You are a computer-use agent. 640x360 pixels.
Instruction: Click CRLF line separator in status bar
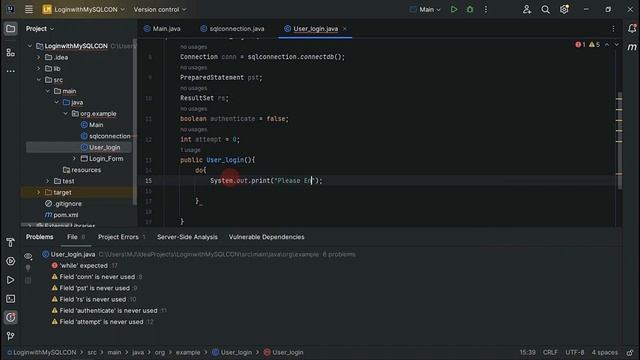550,352
